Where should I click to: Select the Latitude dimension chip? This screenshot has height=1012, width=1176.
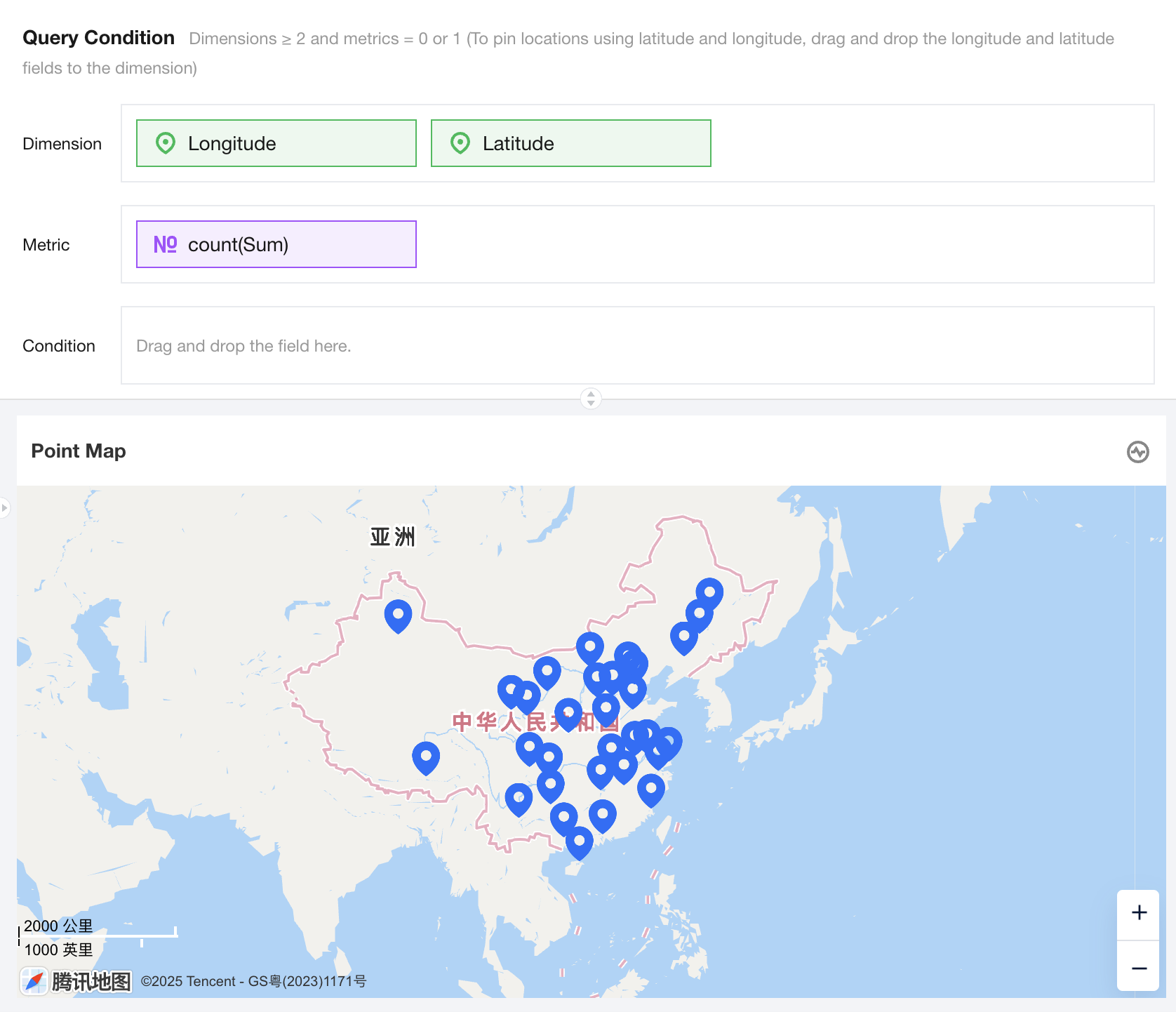point(570,143)
